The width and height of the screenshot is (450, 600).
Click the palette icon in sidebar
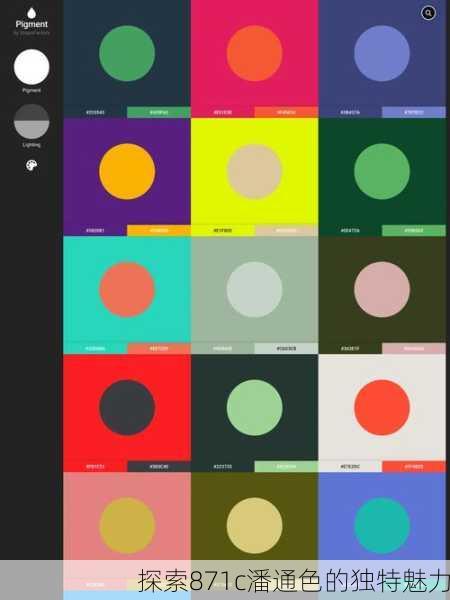31,165
